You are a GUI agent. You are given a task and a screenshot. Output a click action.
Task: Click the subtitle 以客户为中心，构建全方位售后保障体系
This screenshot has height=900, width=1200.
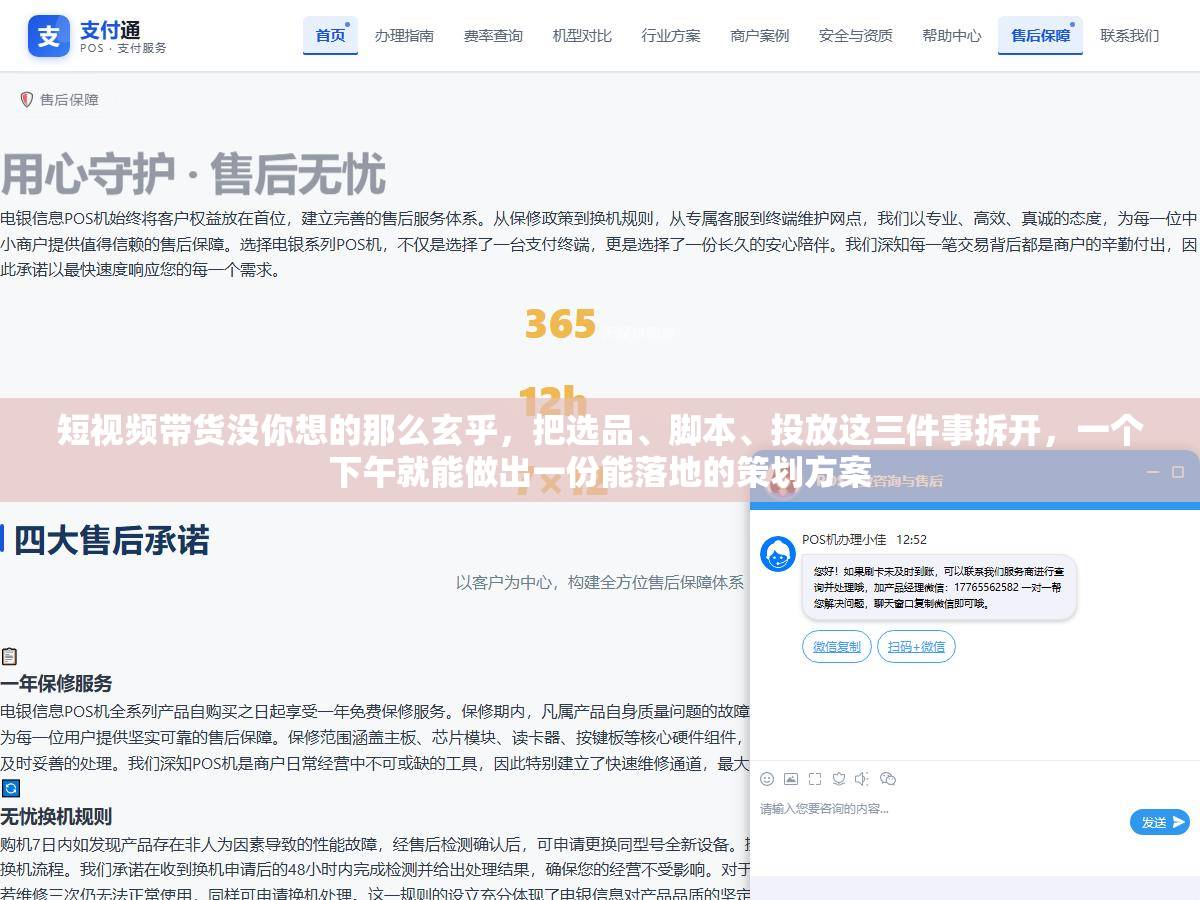[600, 582]
